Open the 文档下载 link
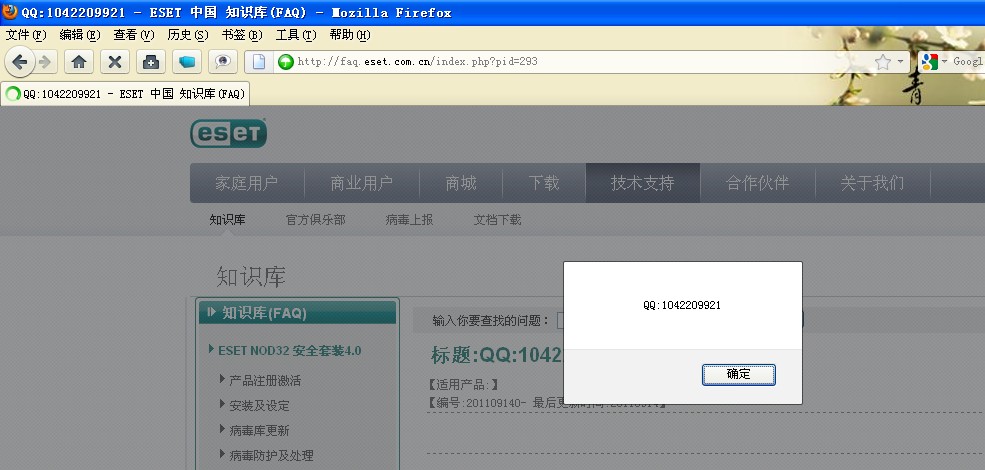985x470 pixels. [498, 220]
